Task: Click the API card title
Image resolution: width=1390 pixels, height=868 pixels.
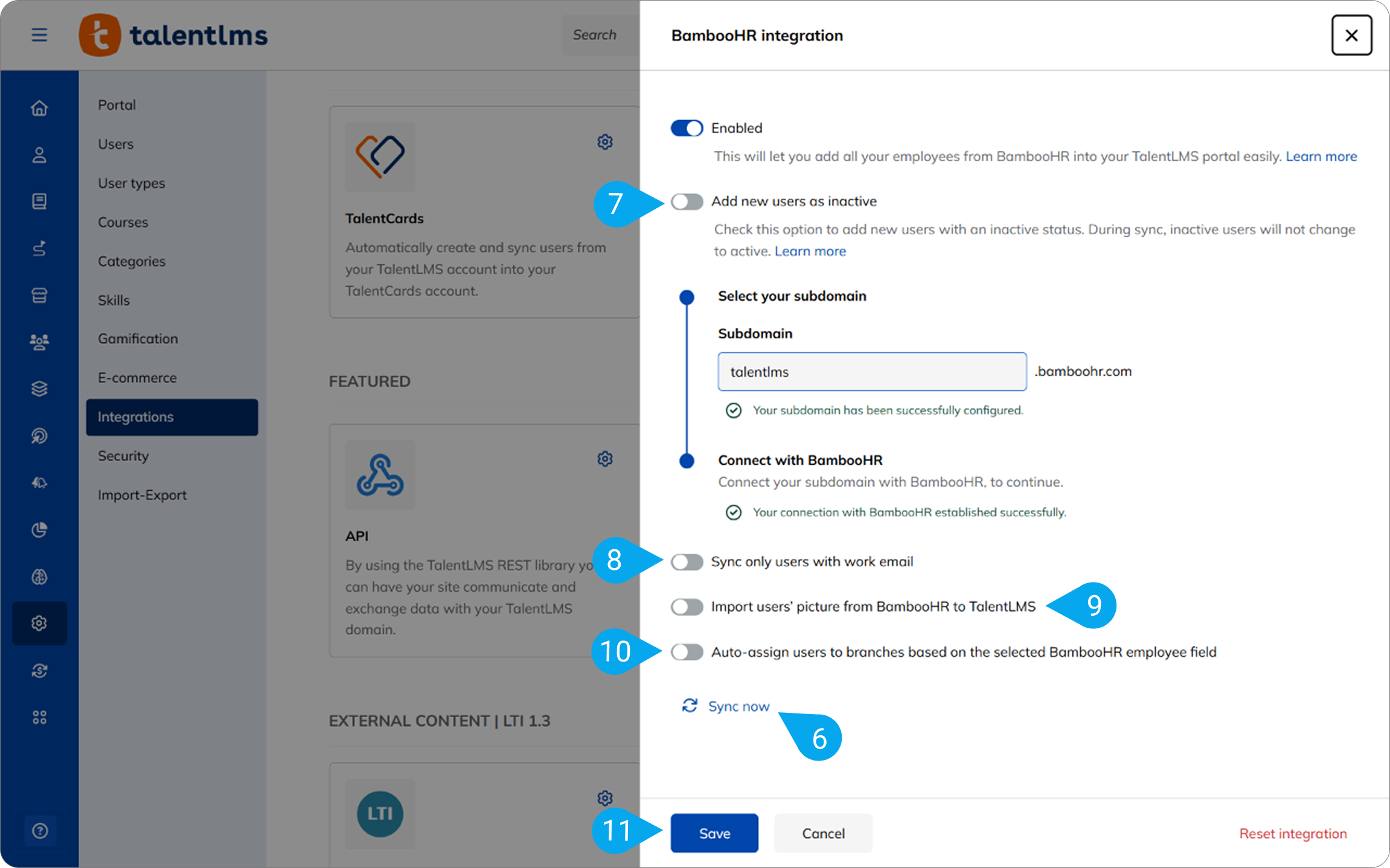Action: click(x=357, y=536)
